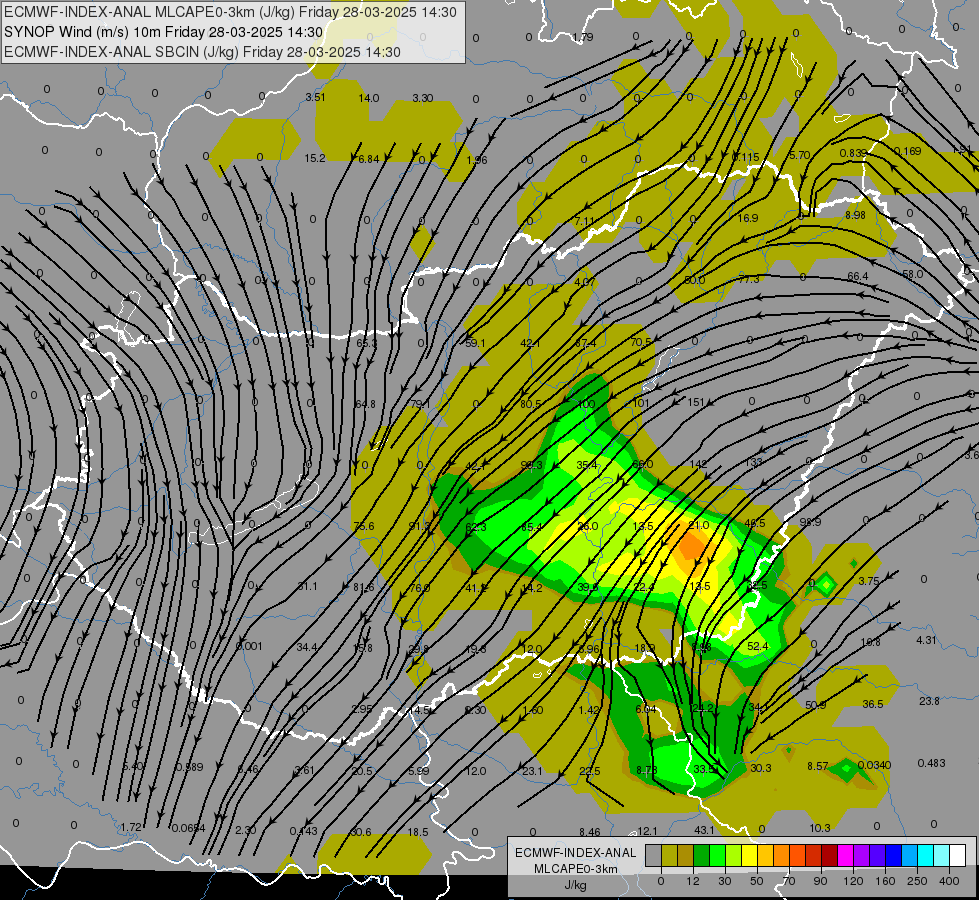The image size is (979, 900).
Task: Select the magenta legend swatch
Action: [x=845, y=855]
